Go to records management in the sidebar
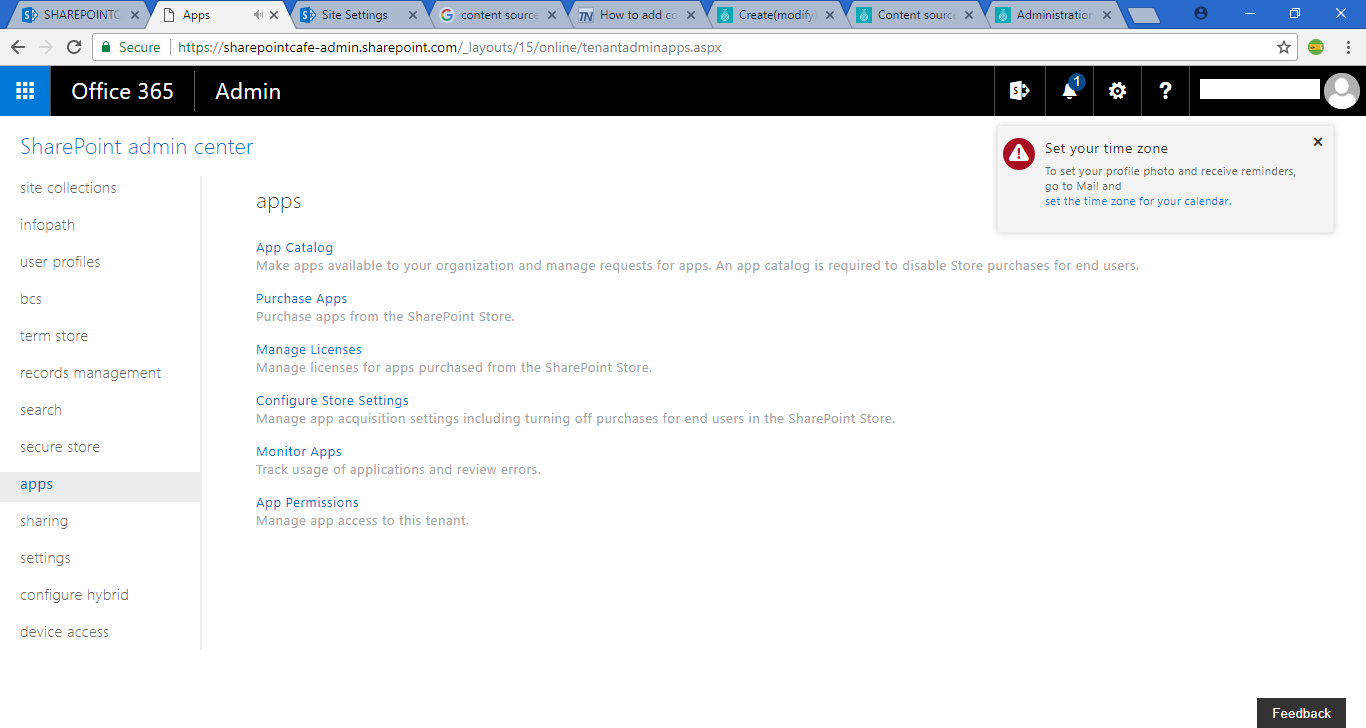This screenshot has height=728, width=1366. click(90, 373)
